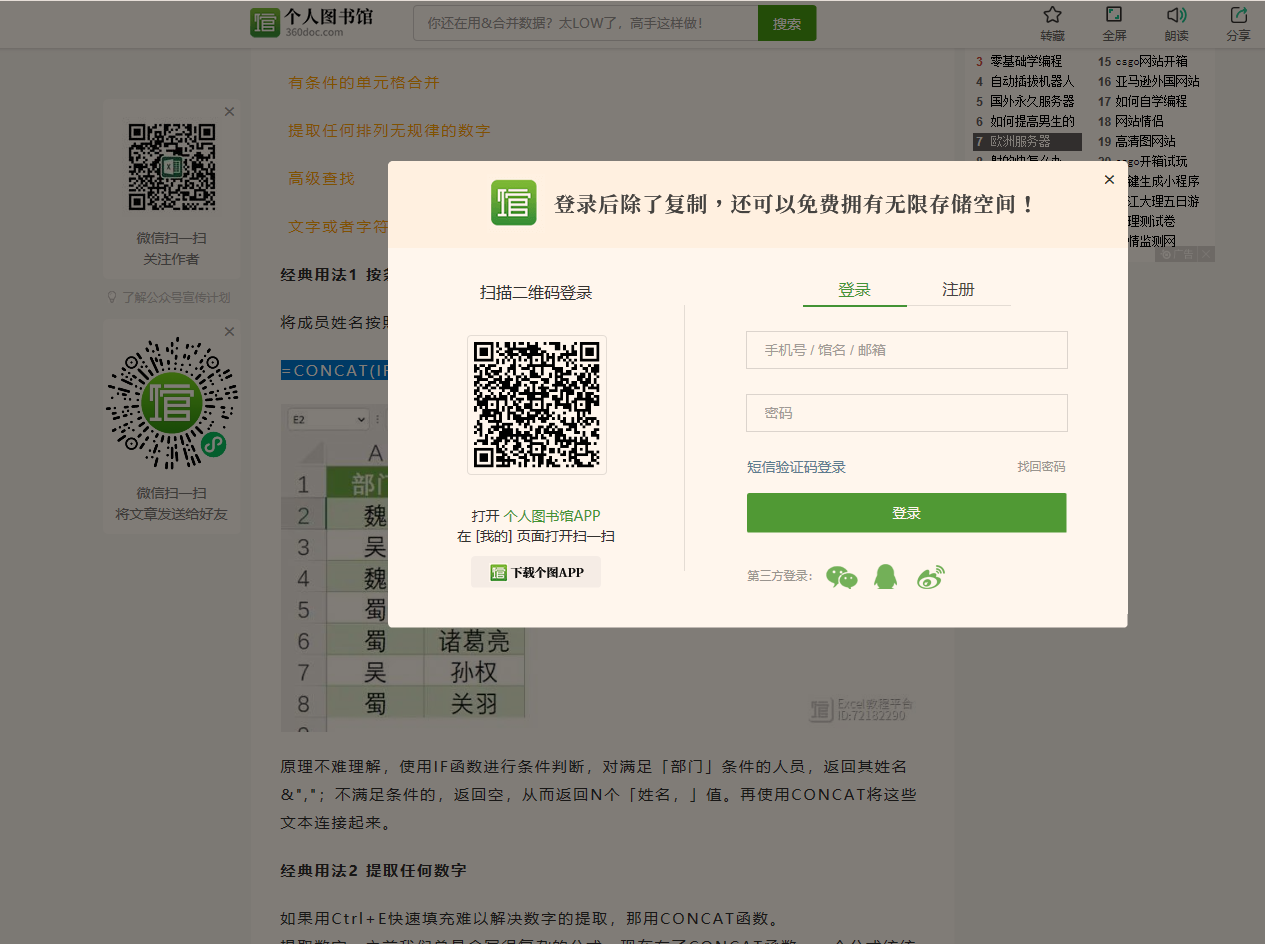
Task: Log in with WeChat icon
Action: (x=842, y=577)
